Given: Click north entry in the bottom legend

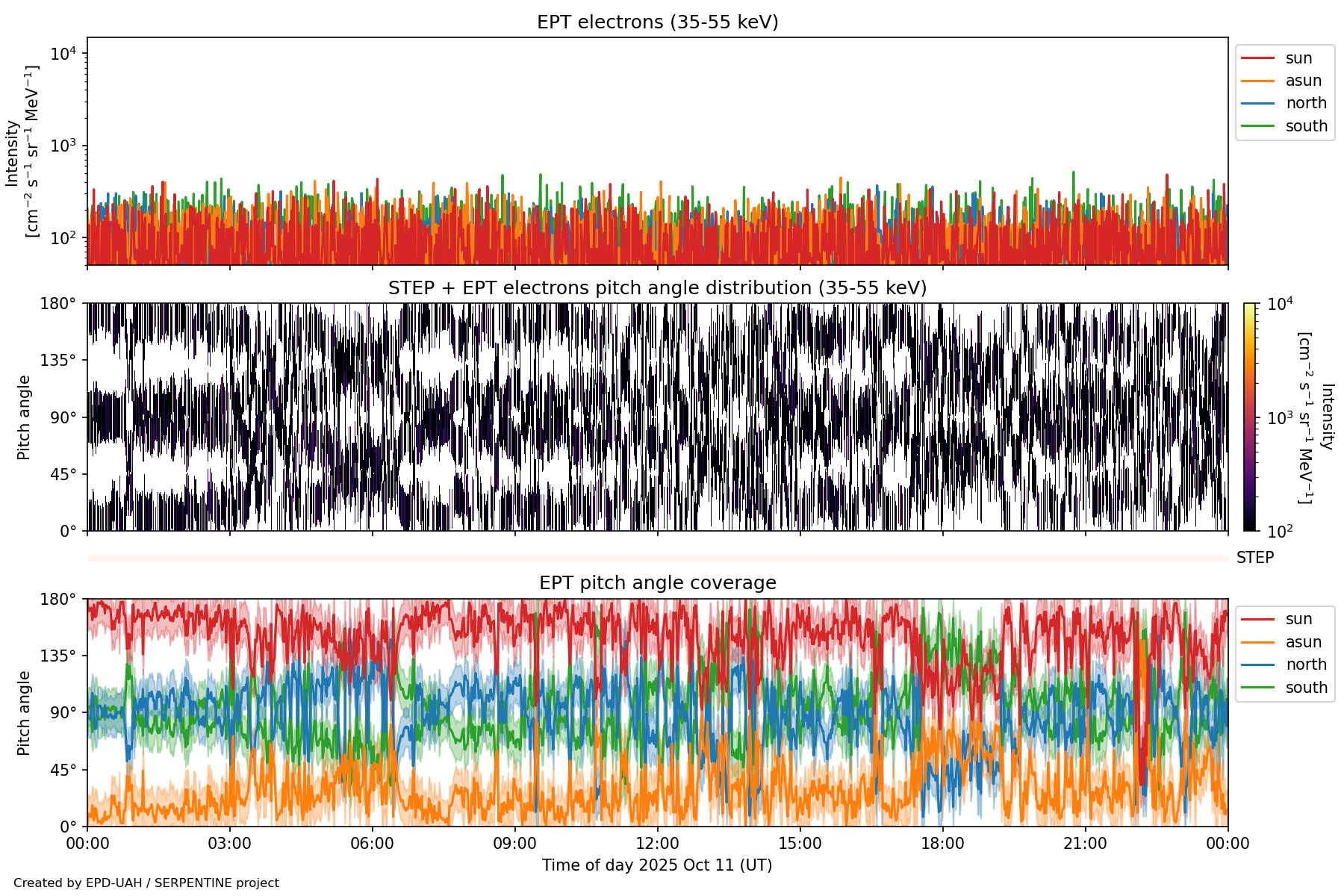Looking at the screenshot, I should click(x=1305, y=665).
